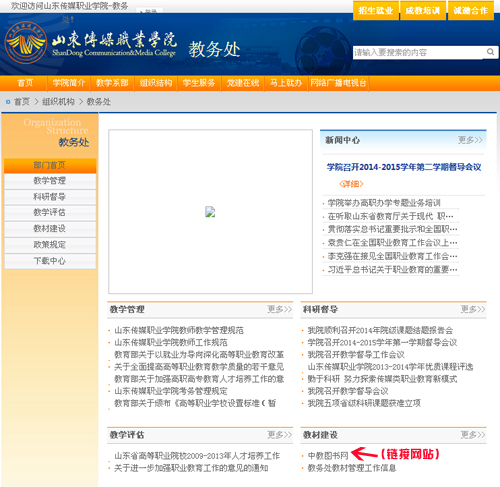Open 学院简介 navigation menu item
This screenshot has width=500, height=487.
click(x=69, y=83)
